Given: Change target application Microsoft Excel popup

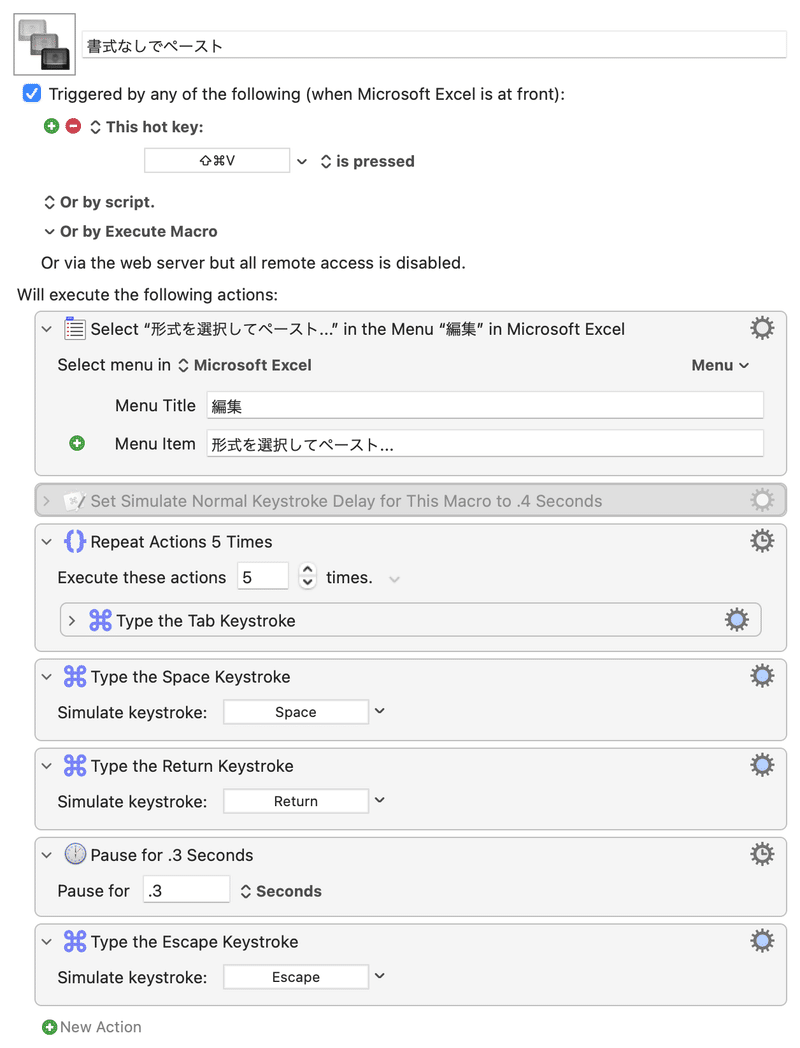Looking at the screenshot, I should (x=245, y=365).
